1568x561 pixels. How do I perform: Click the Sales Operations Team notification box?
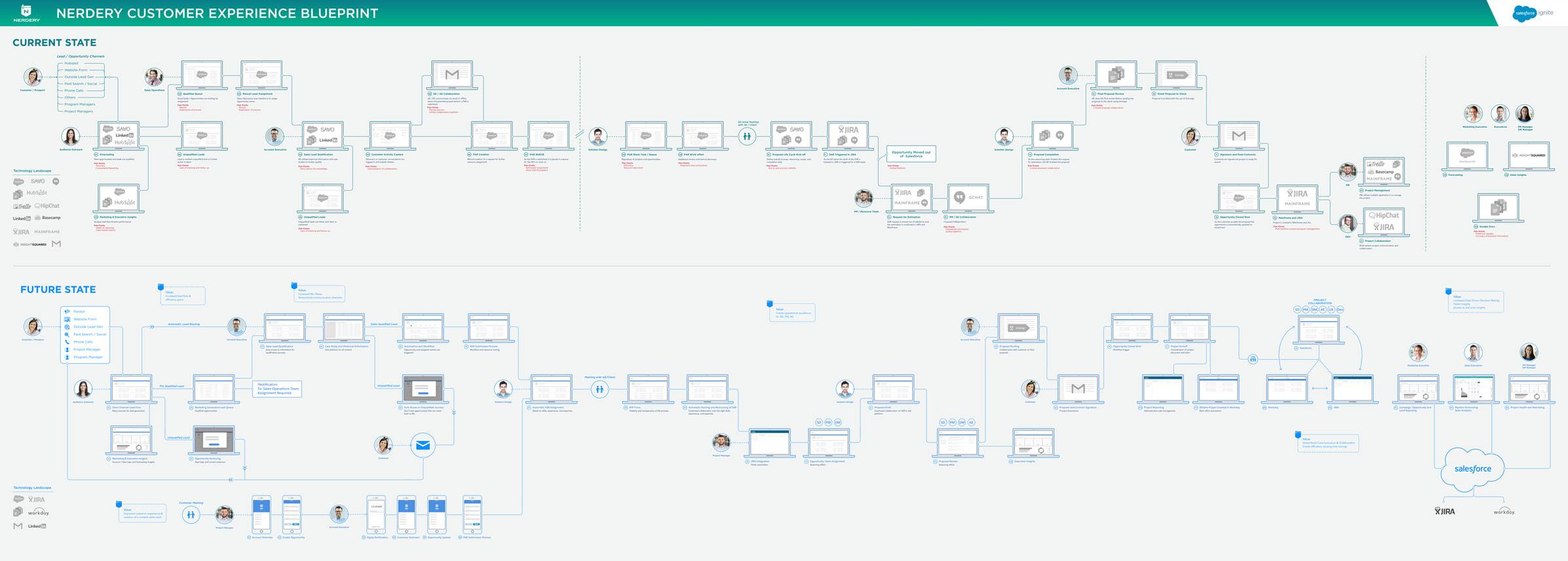coord(278,389)
